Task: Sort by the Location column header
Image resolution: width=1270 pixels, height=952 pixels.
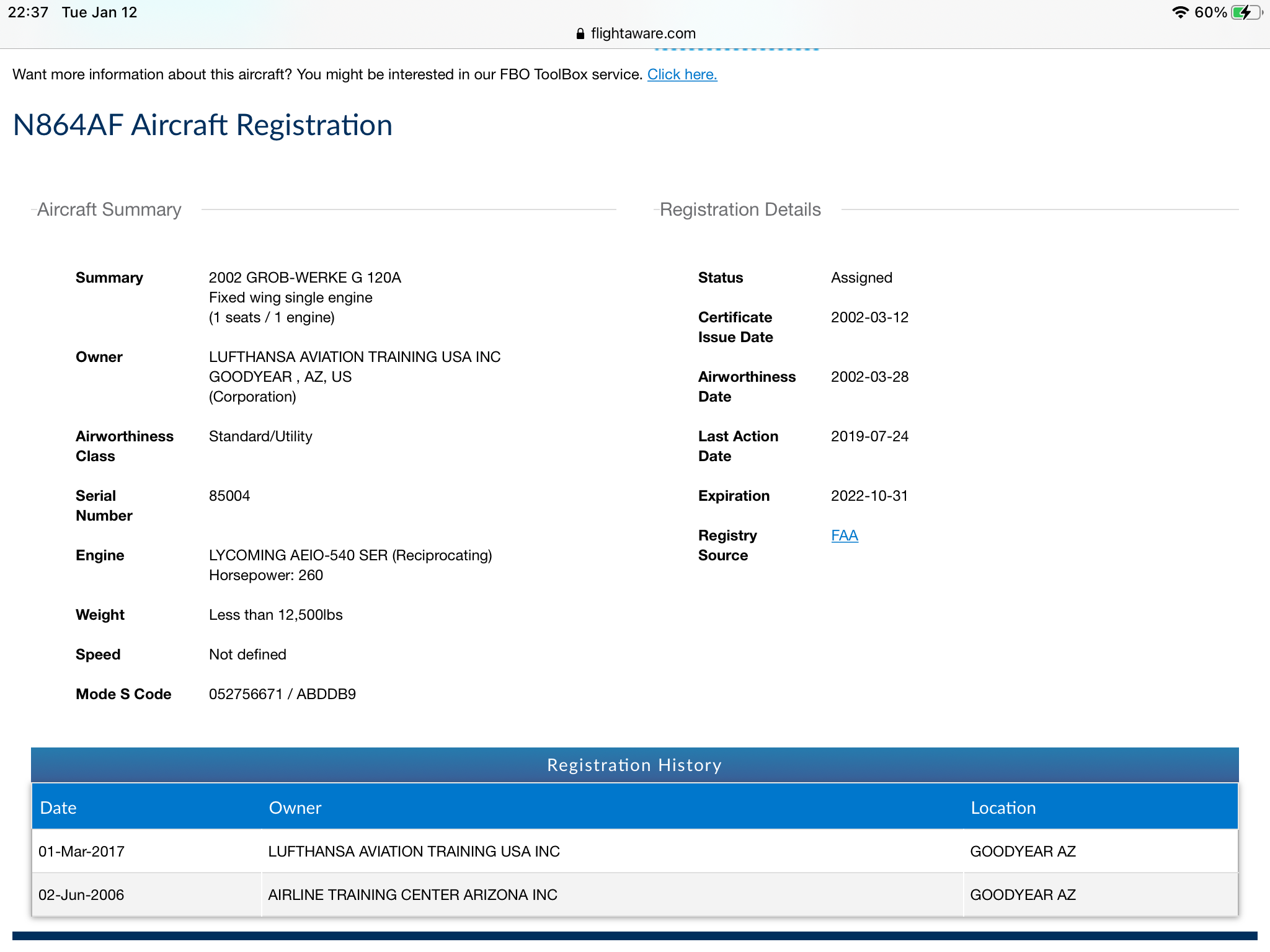Action: click(x=1003, y=808)
